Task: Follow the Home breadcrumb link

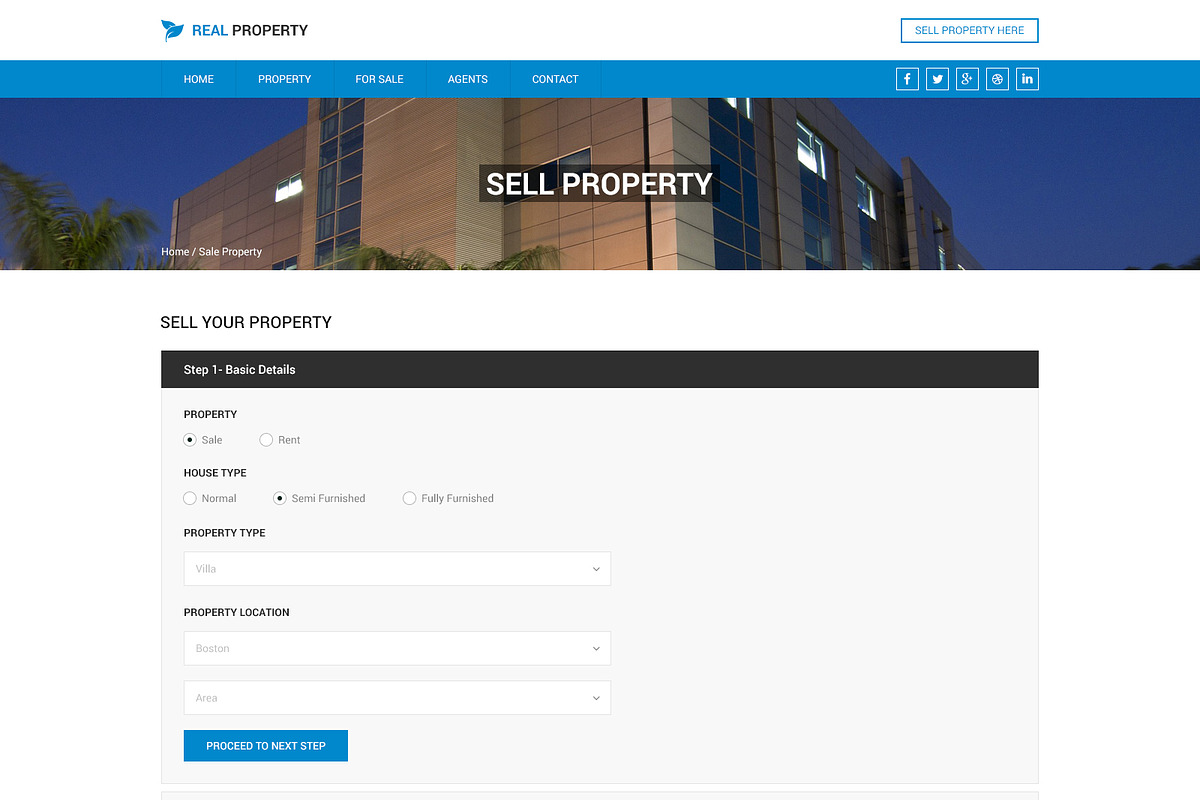Action: point(175,252)
